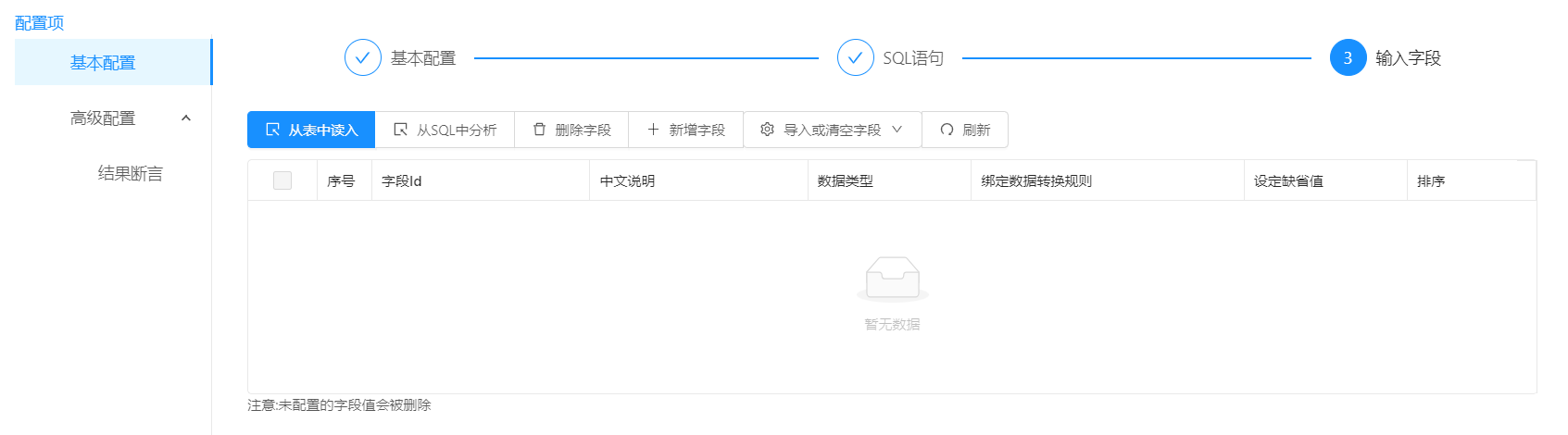
Task: Click the gear icon for 导入或清空字段
Action: tap(767, 130)
